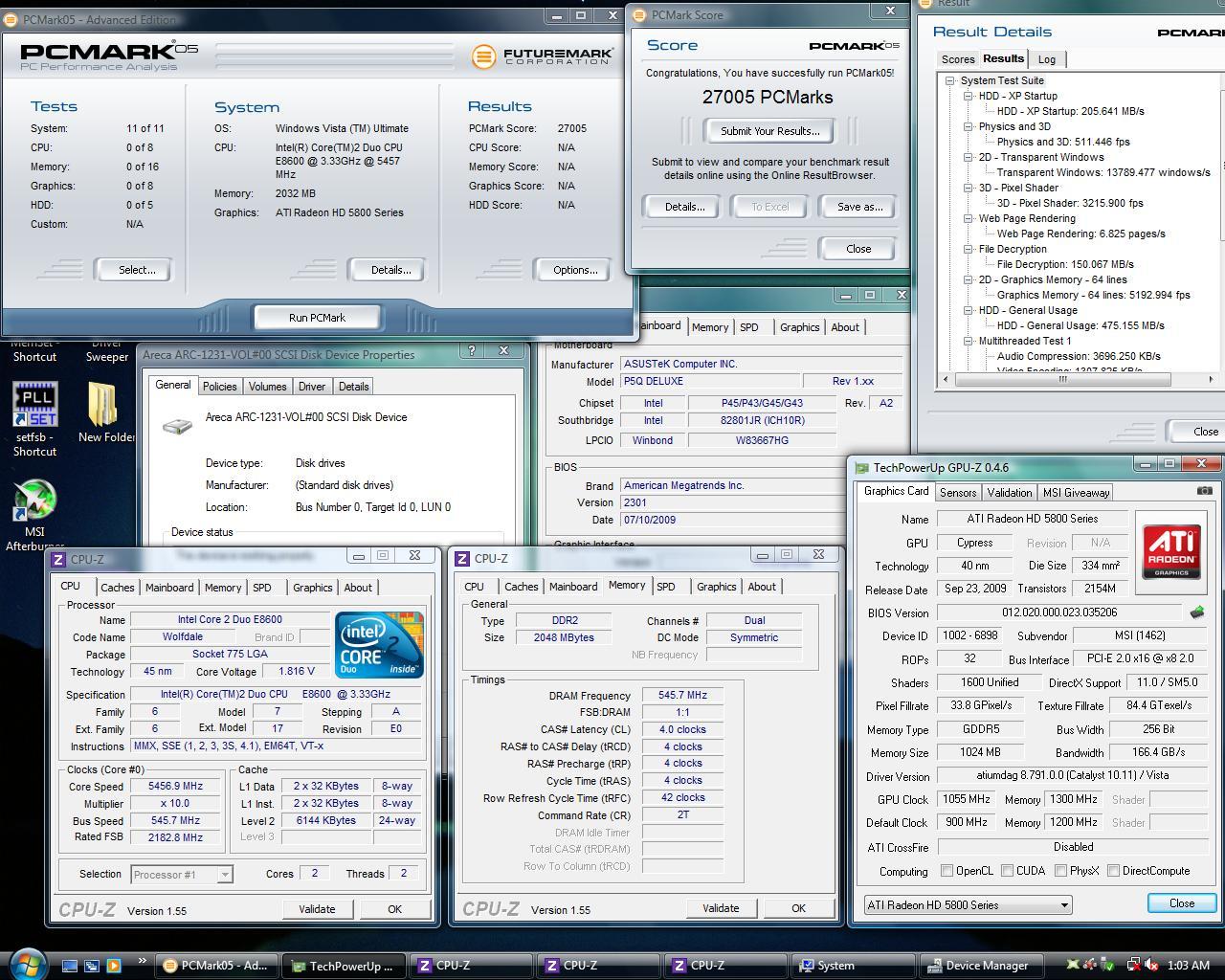Click the left scroll arrow in Result Details
This screenshot has width=1225, height=980.
tap(946, 379)
